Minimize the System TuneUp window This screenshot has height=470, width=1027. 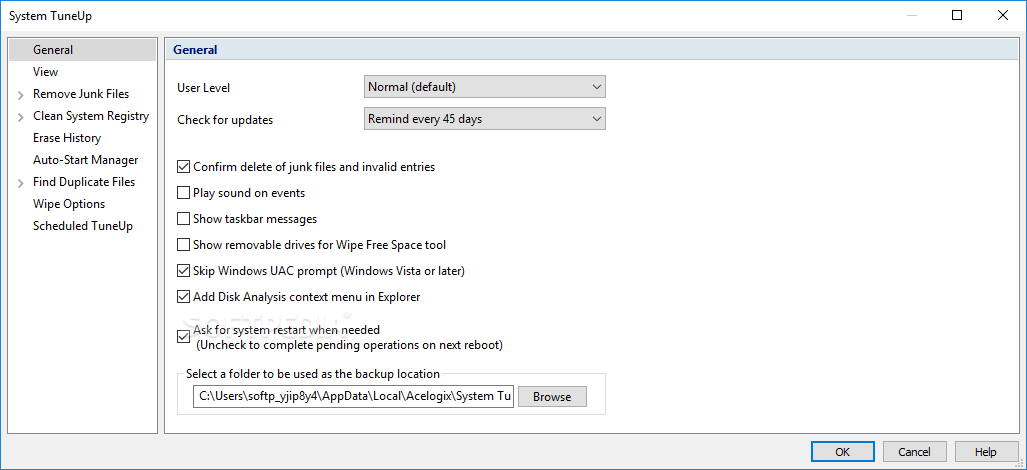[x=912, y=16]
